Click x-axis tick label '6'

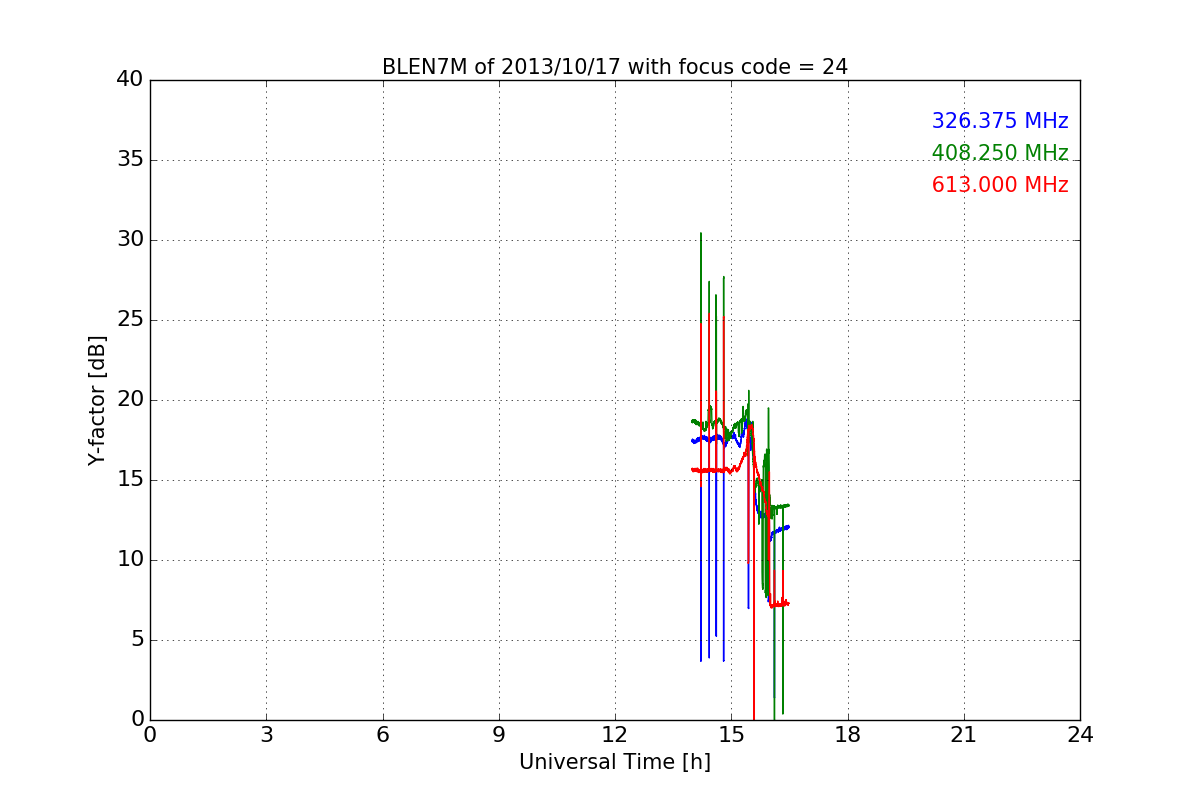coord(383,735)
